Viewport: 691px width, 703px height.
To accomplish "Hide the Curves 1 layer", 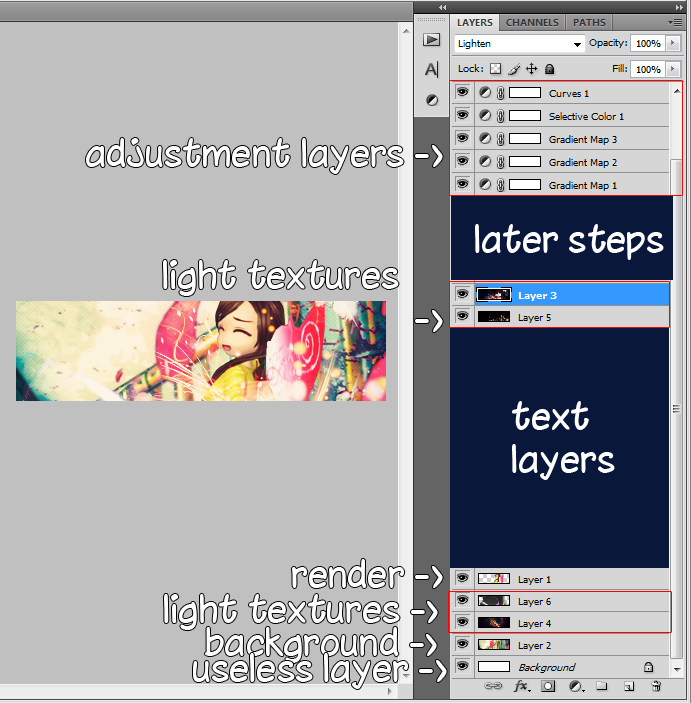I will 462,92.
